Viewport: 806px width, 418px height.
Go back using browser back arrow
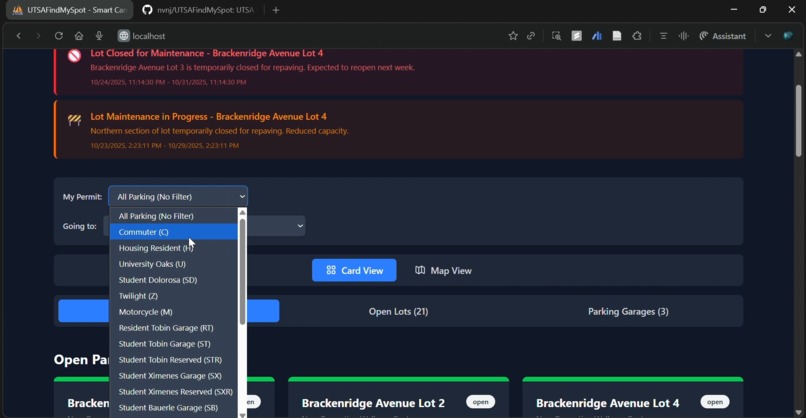[19, 35]
